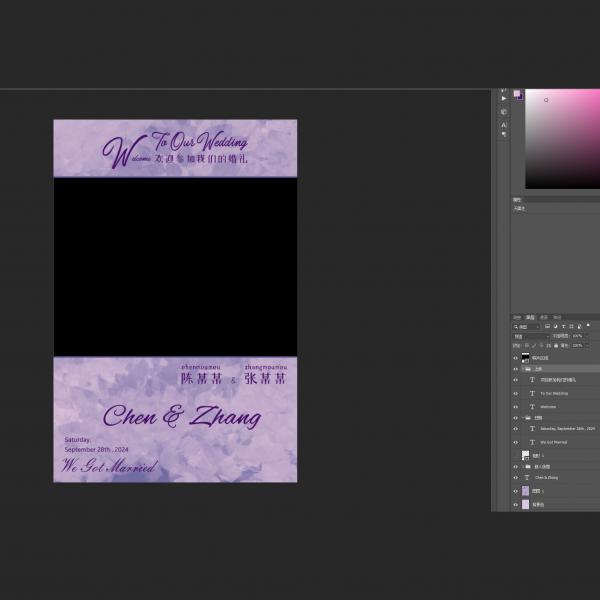The image size is (600, 600).
Task: Open the Paragraph panel icon
Action: (503, 135)
